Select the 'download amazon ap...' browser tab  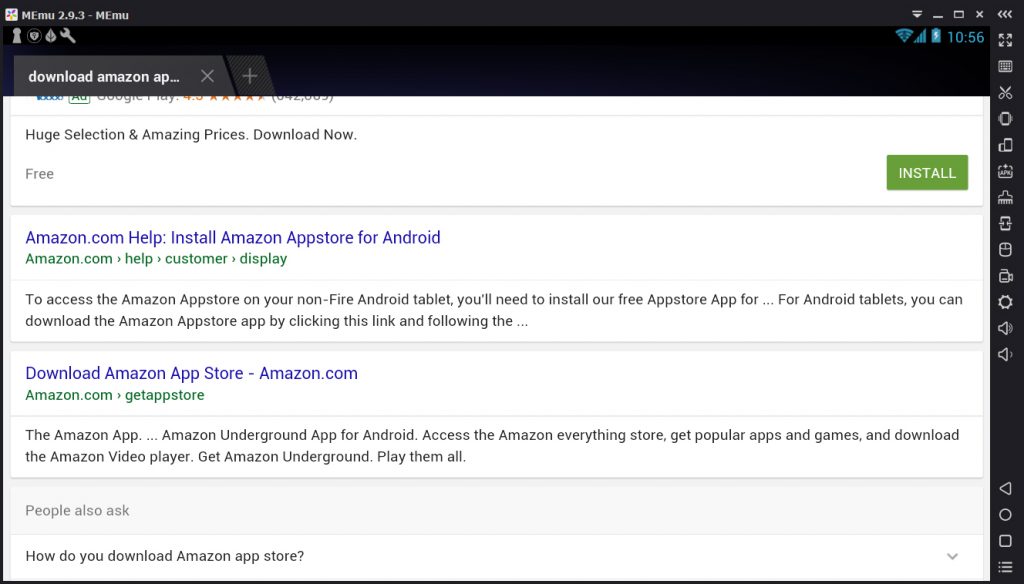[104, 76]
